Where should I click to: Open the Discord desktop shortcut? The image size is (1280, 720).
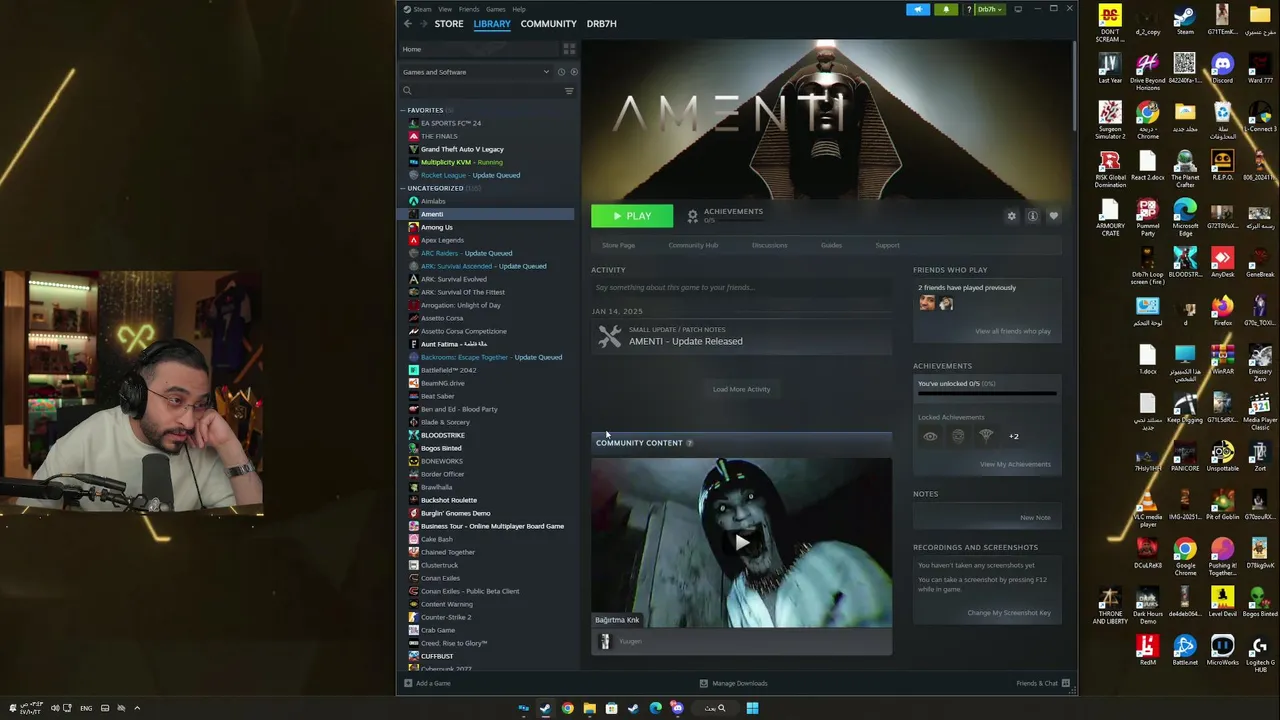(1222, 69)
